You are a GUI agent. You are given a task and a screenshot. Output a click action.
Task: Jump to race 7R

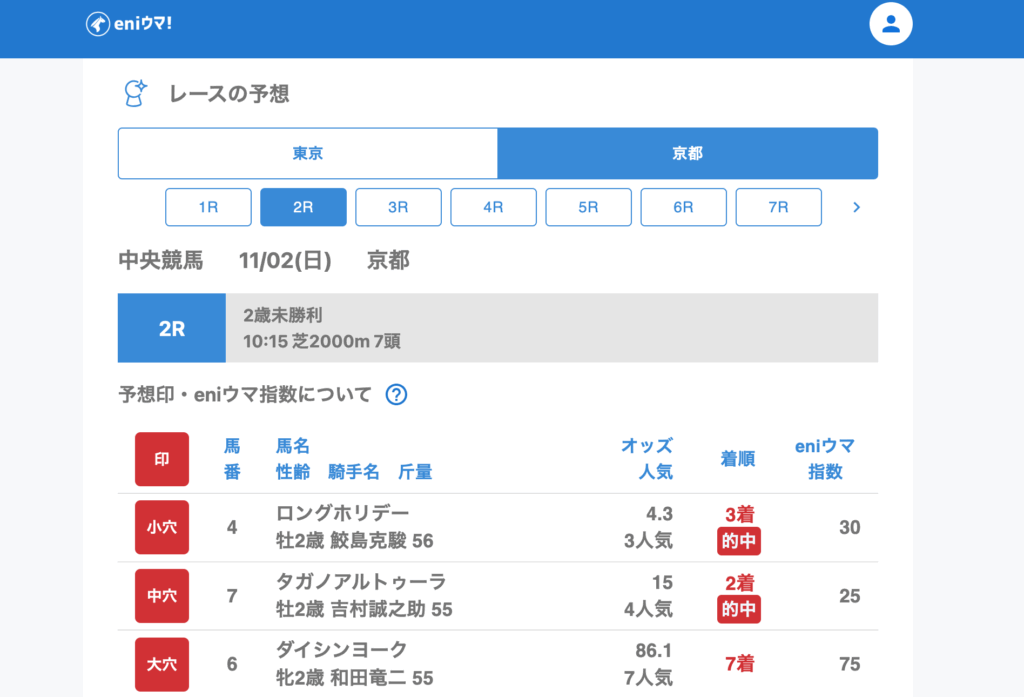778,207
